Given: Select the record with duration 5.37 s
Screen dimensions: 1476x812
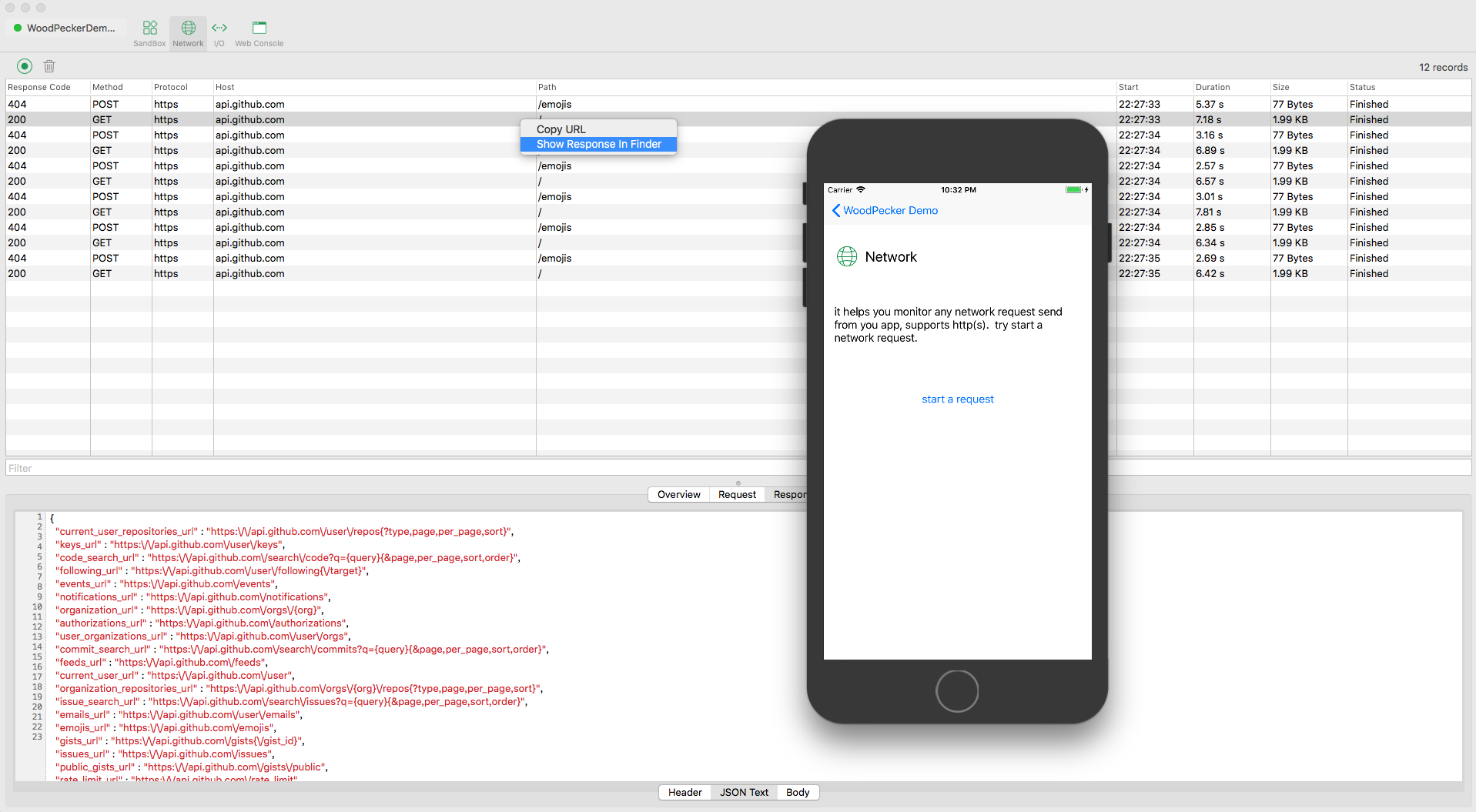Looking at the screenshot, I should click(x=738, y=104).
